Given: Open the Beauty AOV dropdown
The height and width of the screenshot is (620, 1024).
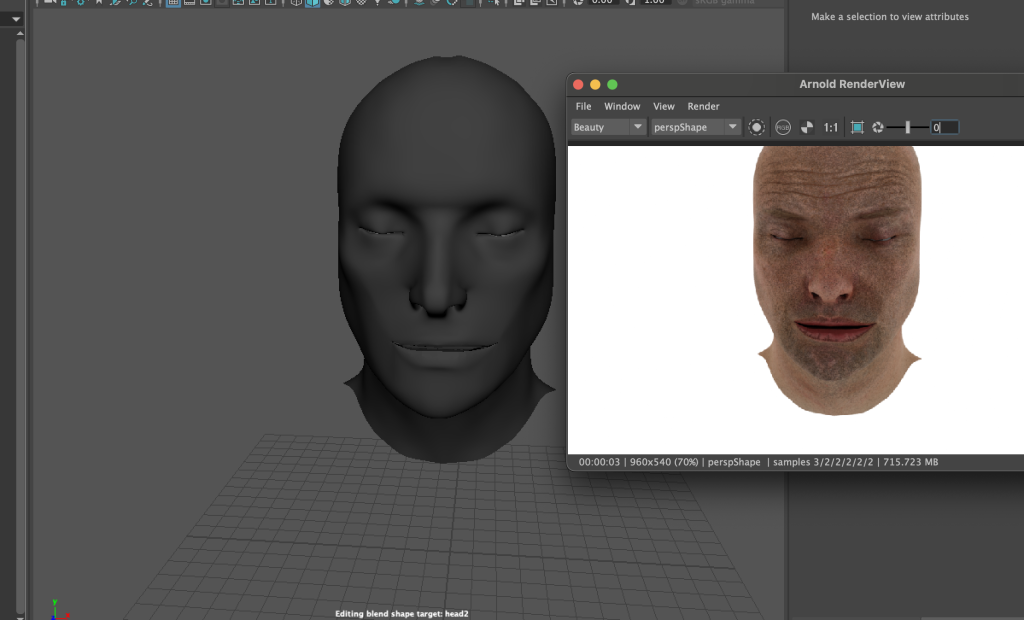Looking at the screenshot, I should point(609,127).
